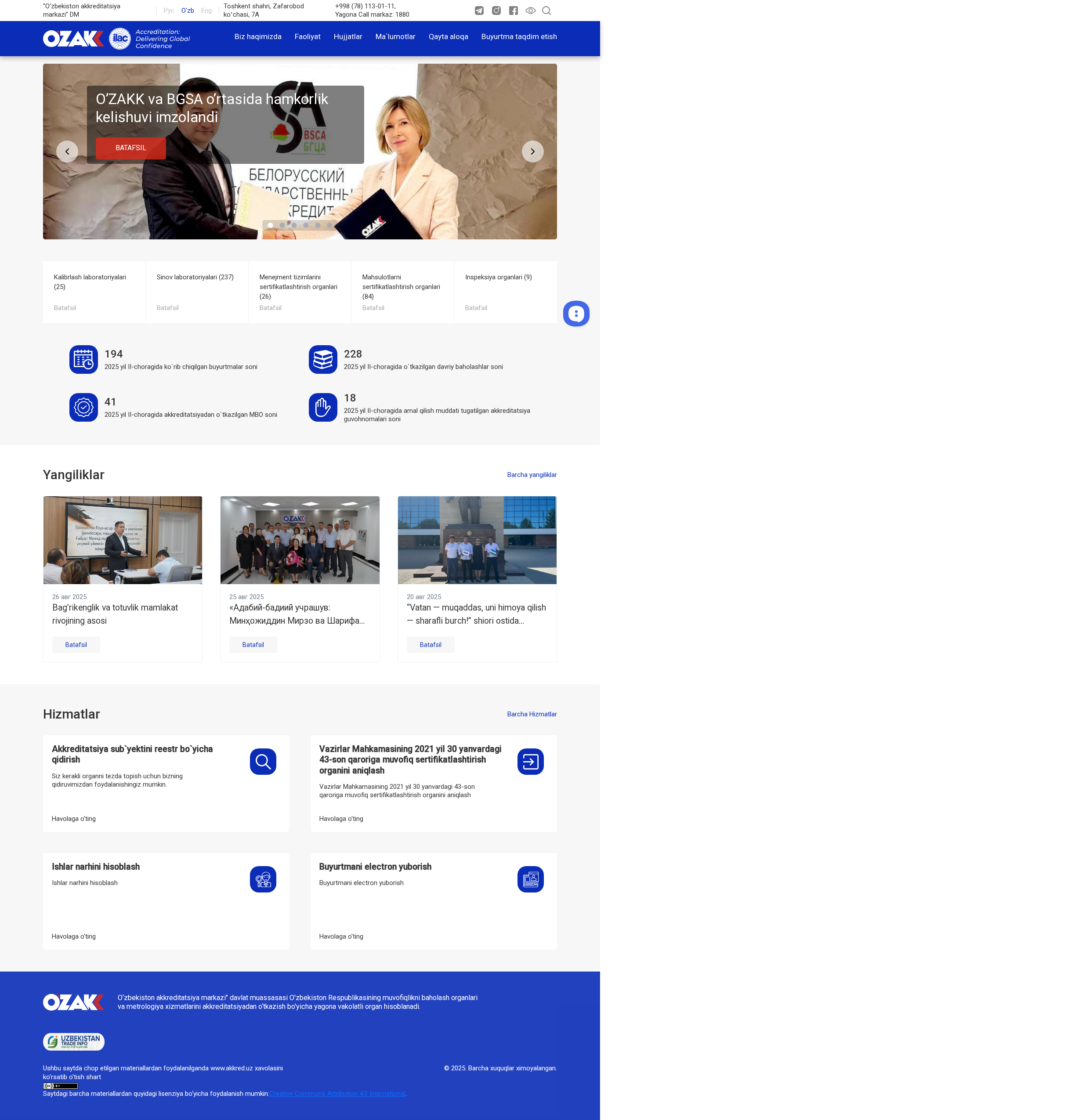Image resolution: width=1071 pixels, height=1120 pixels.
Task: Open headline «Адабий-бадиий учрашув»
Action: (x=297, y=614)
